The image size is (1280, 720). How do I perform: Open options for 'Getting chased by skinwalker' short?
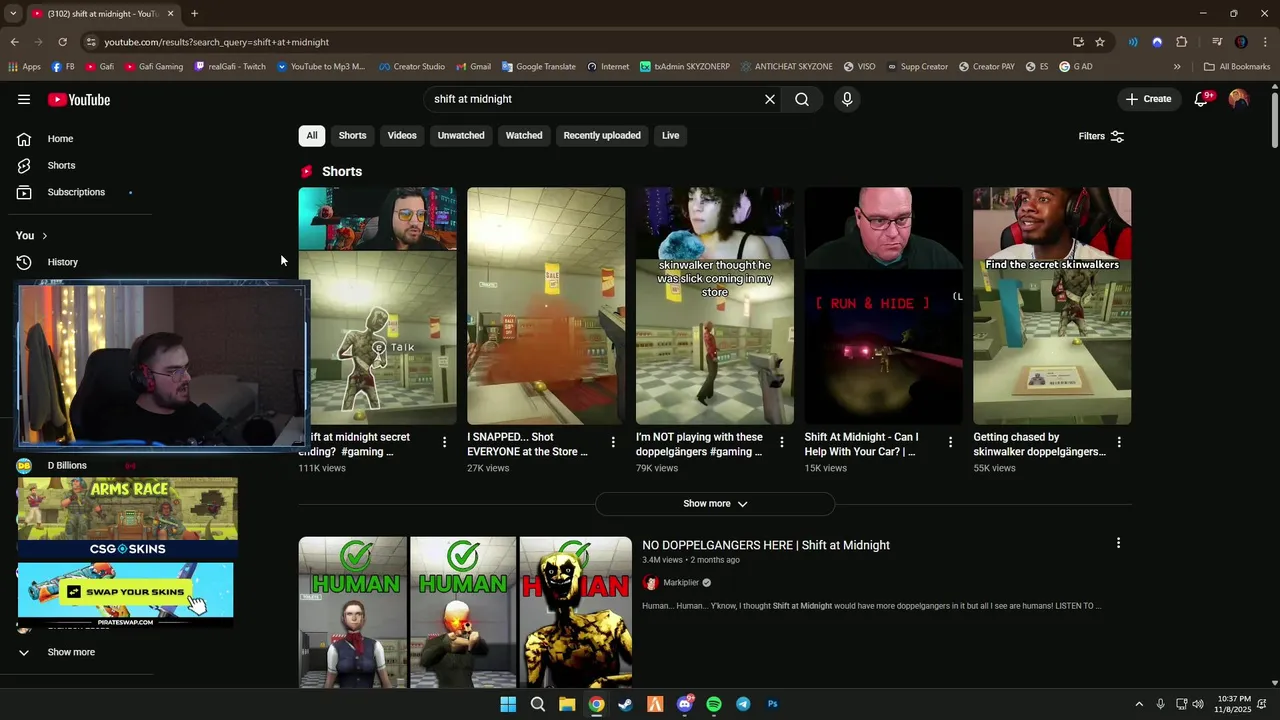(x=1119, y=441)
